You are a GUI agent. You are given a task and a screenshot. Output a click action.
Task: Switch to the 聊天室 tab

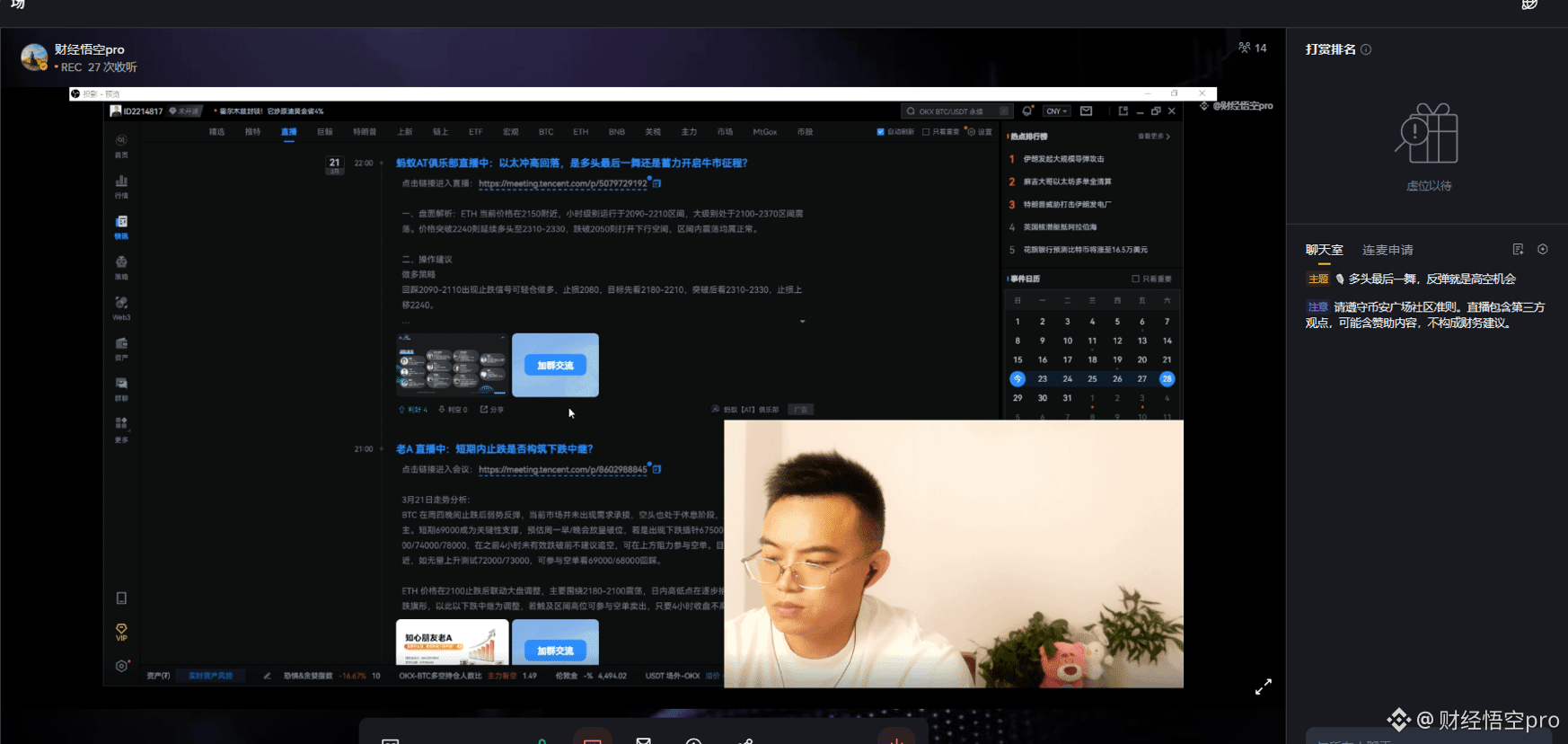coord(1325,250)
